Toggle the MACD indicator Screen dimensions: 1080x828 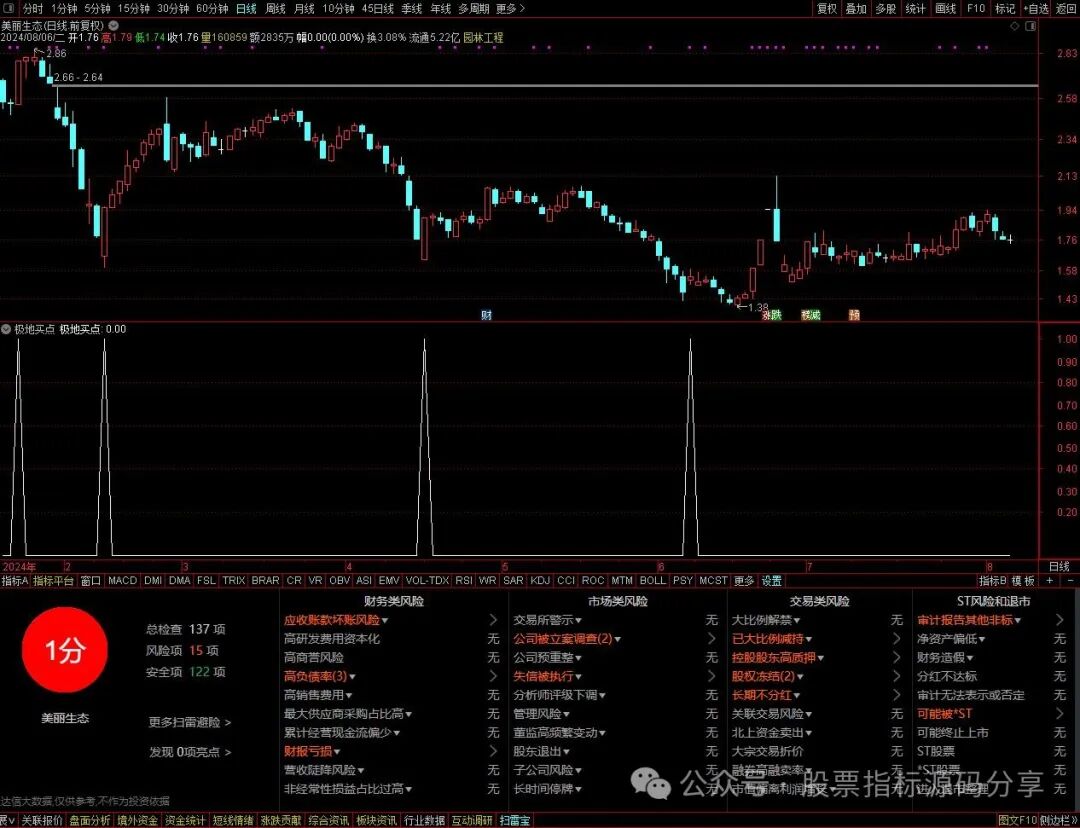[122, 581]
